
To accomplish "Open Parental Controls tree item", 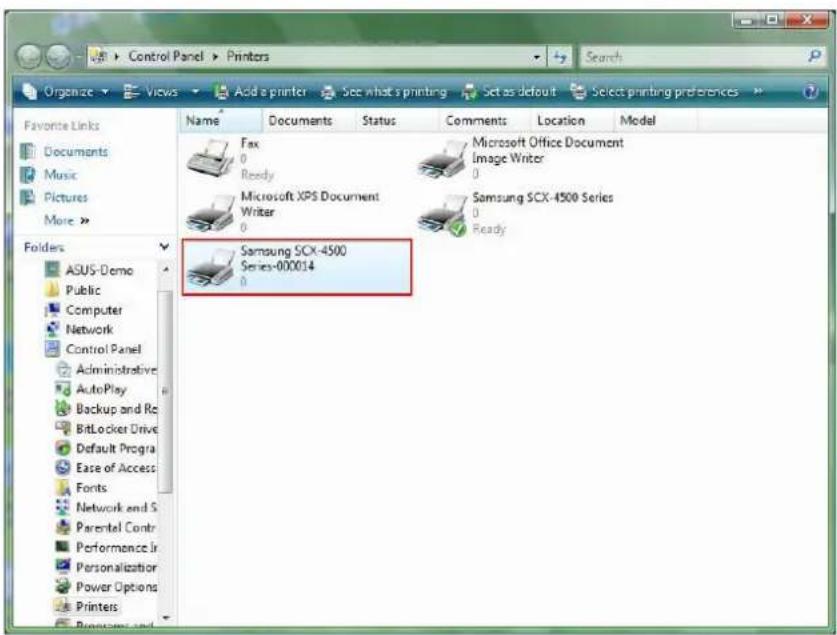I will [106, 527].
